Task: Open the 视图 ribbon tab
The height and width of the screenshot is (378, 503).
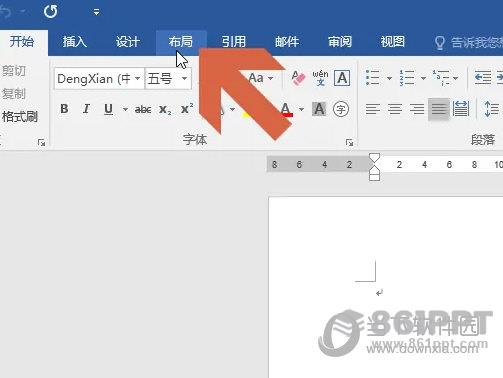Action: pyautogui.click(x=393, y=42)
